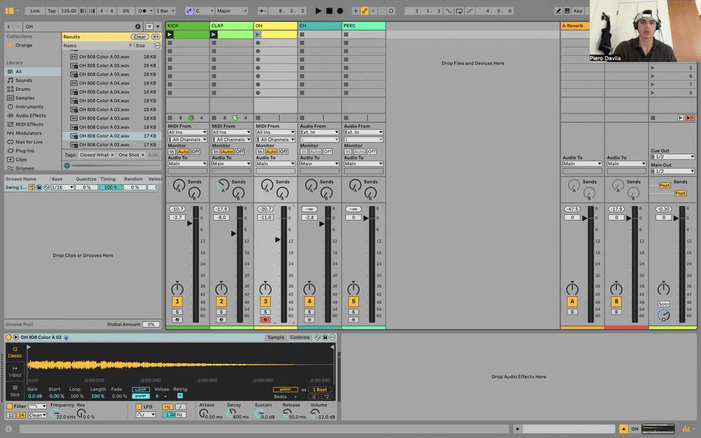
Task: Open the MIDI Effects category in browser
Action: coord(30,124)
